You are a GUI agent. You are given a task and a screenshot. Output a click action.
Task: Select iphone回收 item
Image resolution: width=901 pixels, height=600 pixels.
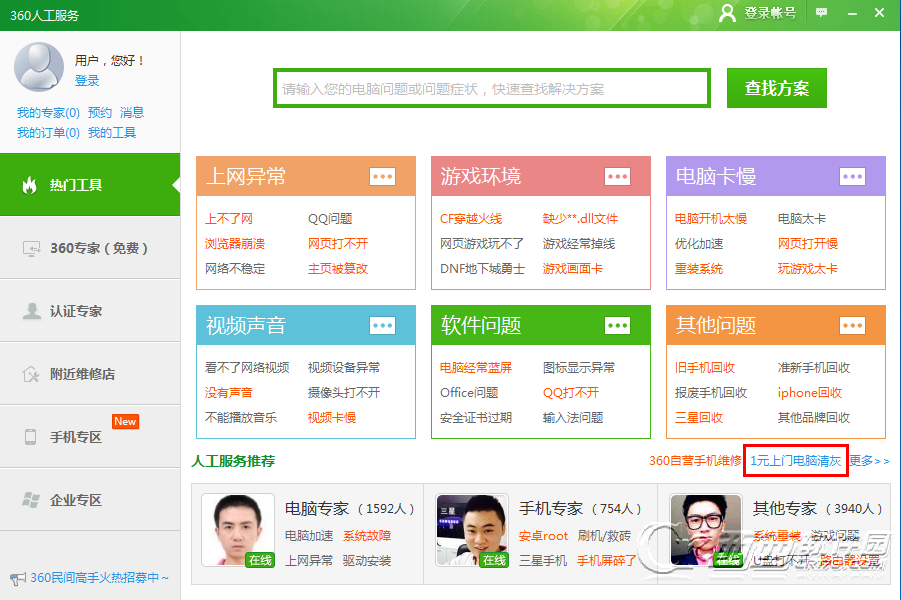click(x=810, y=393)
